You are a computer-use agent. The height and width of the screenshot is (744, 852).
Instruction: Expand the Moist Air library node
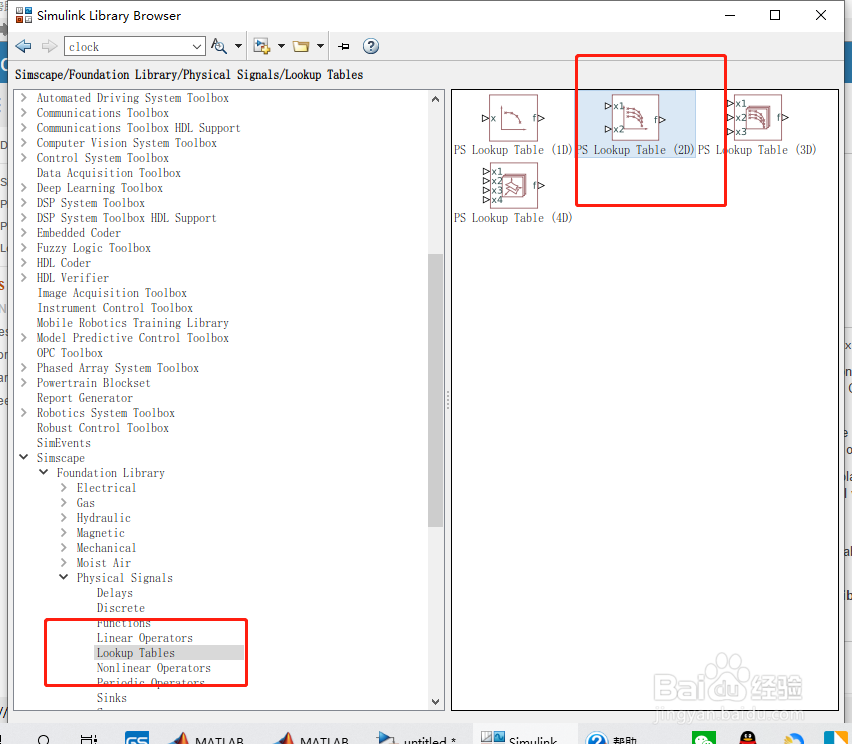64,562
